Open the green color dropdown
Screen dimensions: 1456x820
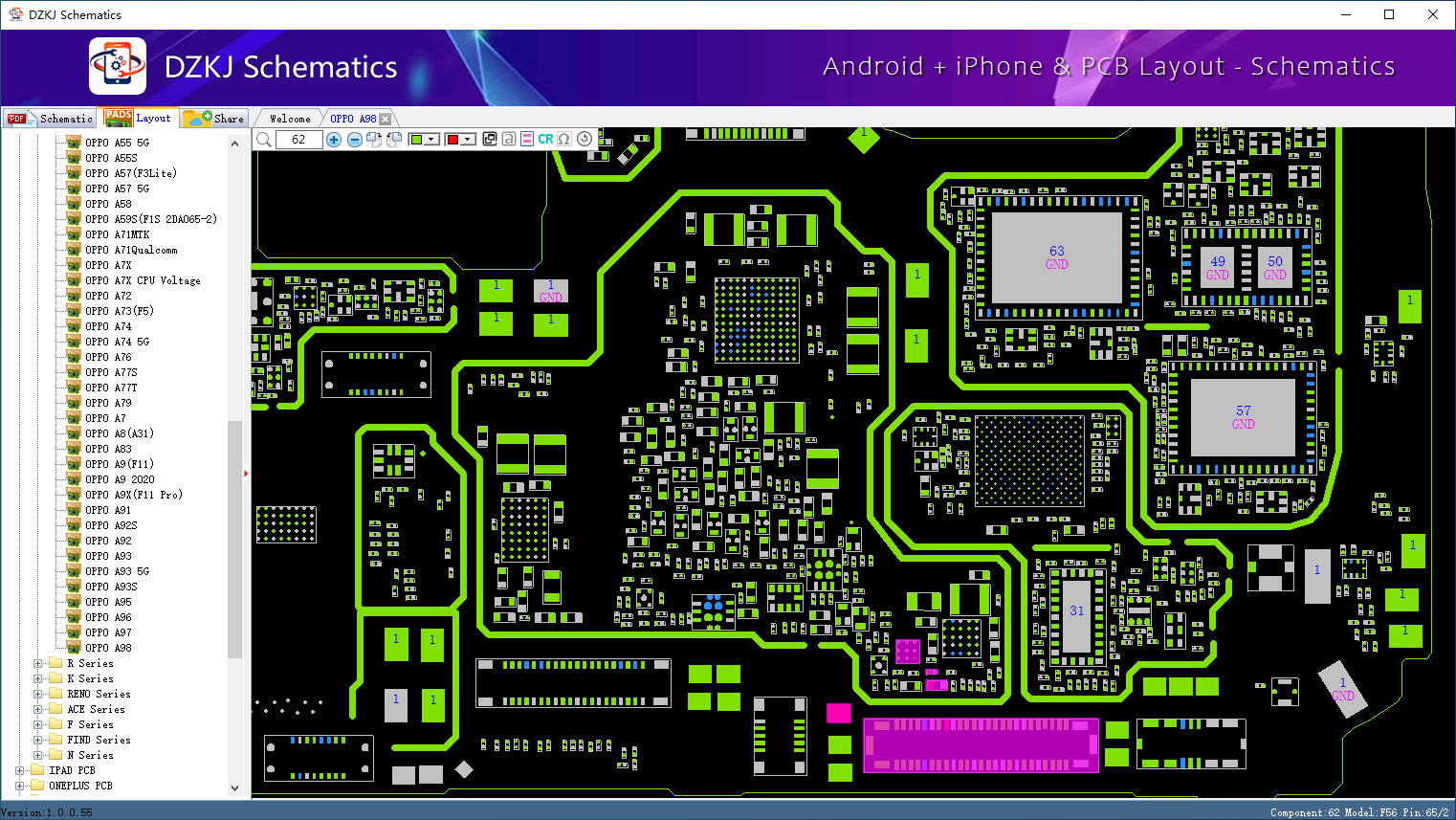click(x=431, y=140)
